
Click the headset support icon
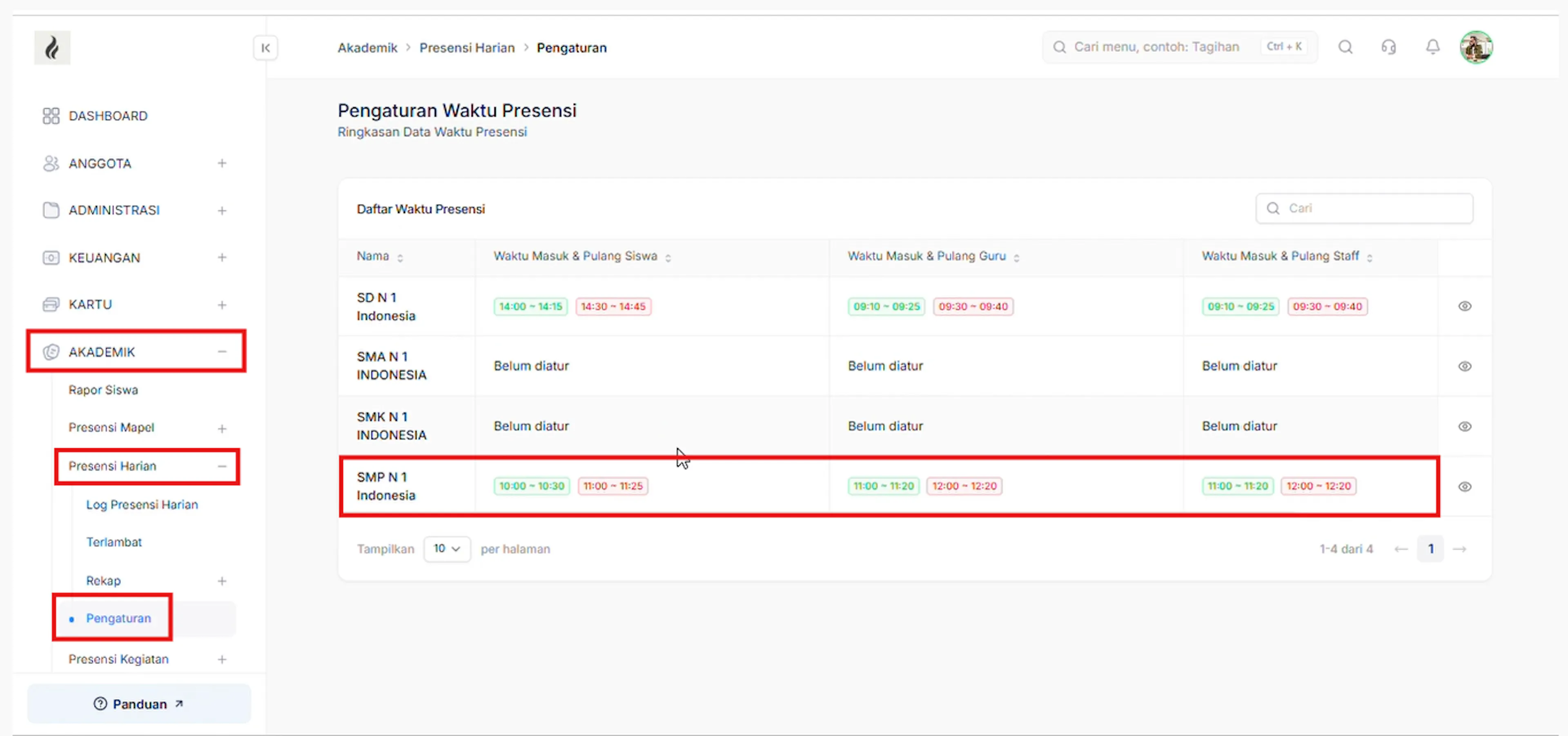[x=1388, y=47]
